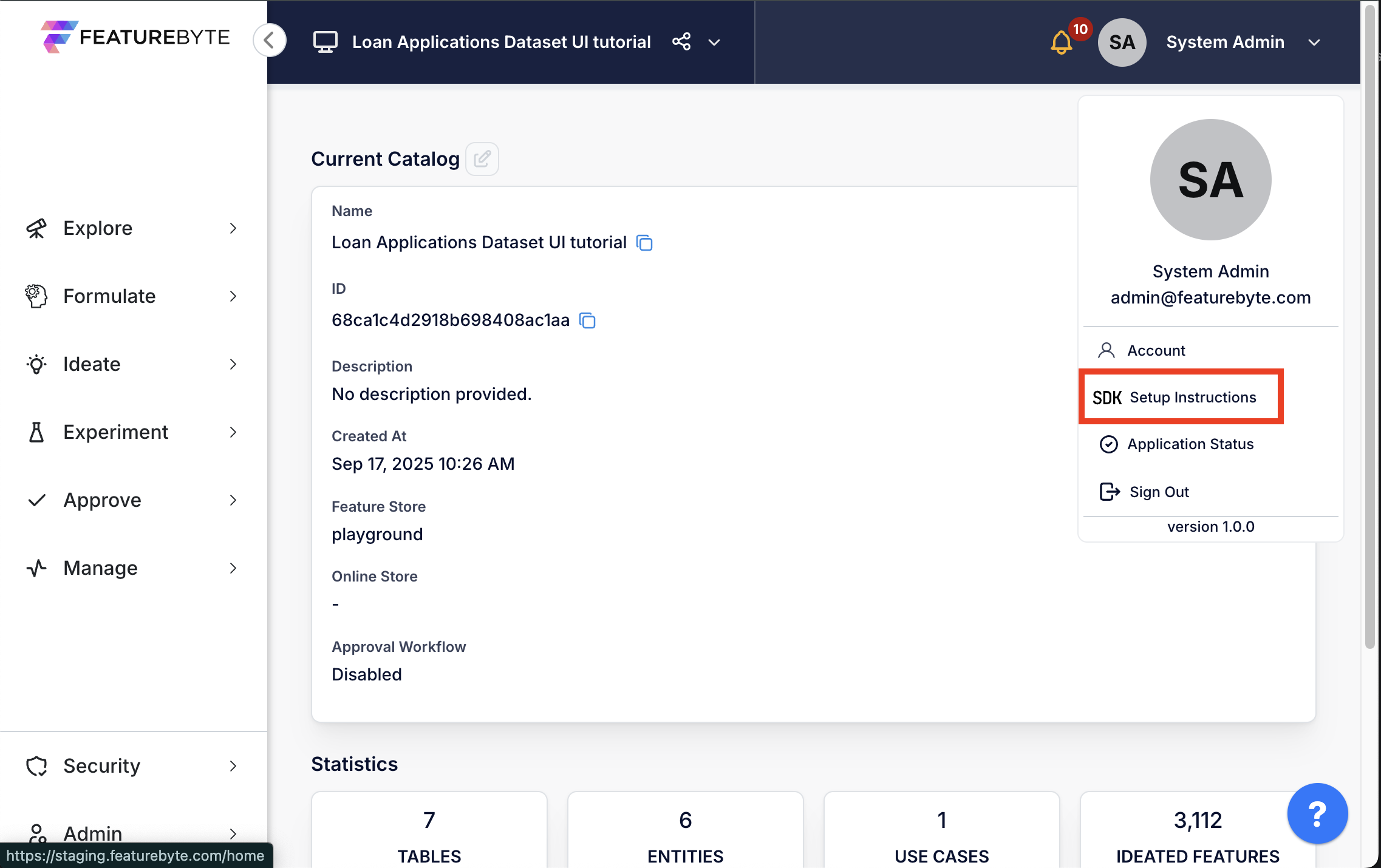The image size is (1381, 868).
Task: Open the blue help question mark button
Action: coord(1317,813)
